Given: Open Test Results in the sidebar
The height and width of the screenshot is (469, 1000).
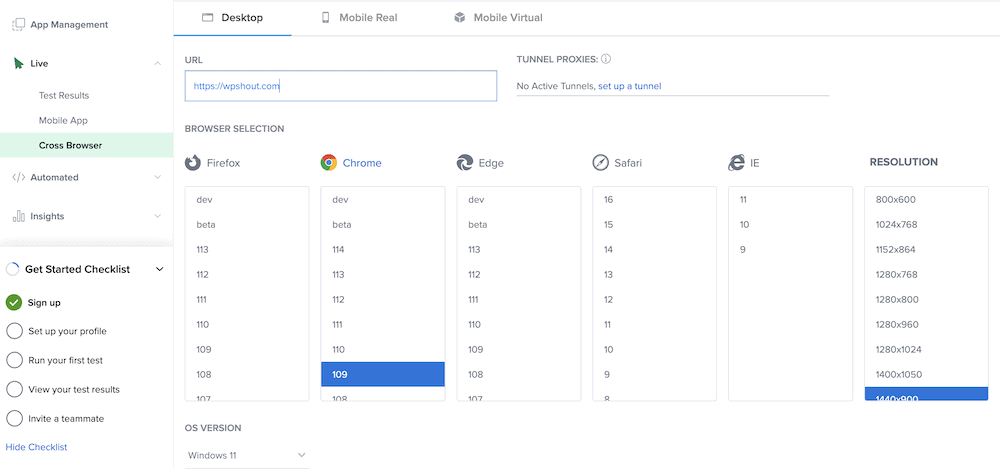Looking at the screenshot, I should pyautogui.click(x=64, y=96).
